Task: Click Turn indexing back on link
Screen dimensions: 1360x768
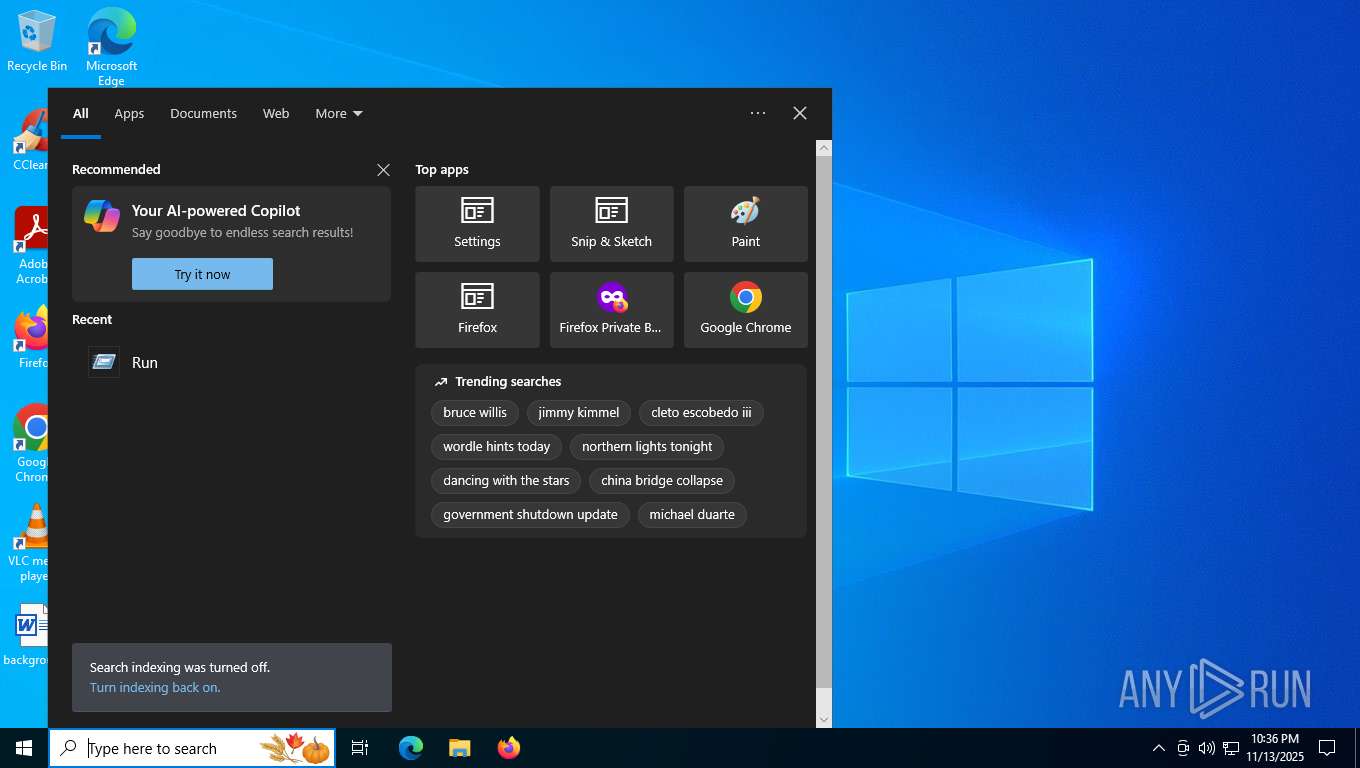Action: 154,688
